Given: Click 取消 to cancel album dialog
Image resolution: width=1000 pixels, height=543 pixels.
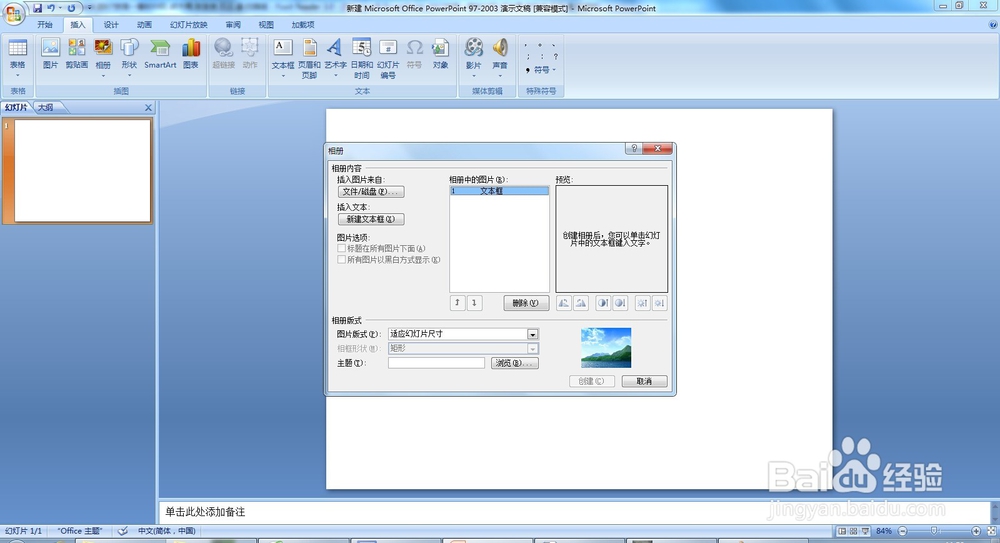Looking at the screenshot, I should coord(644,381).
